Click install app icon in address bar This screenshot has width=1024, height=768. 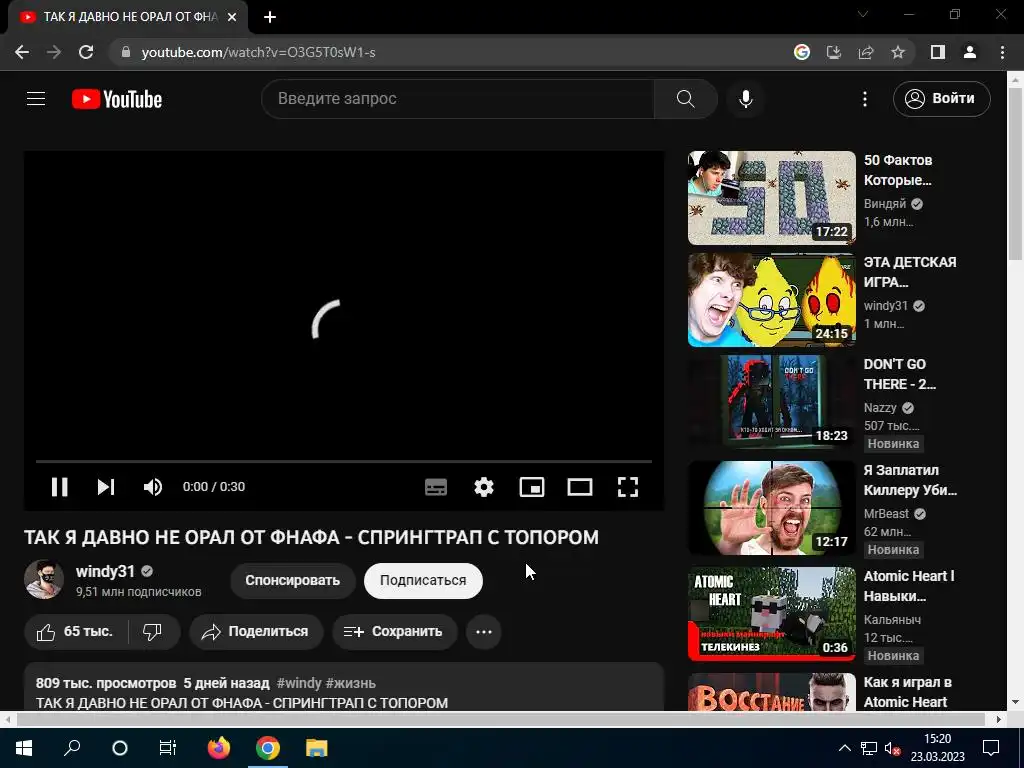(x=834, y=52)
